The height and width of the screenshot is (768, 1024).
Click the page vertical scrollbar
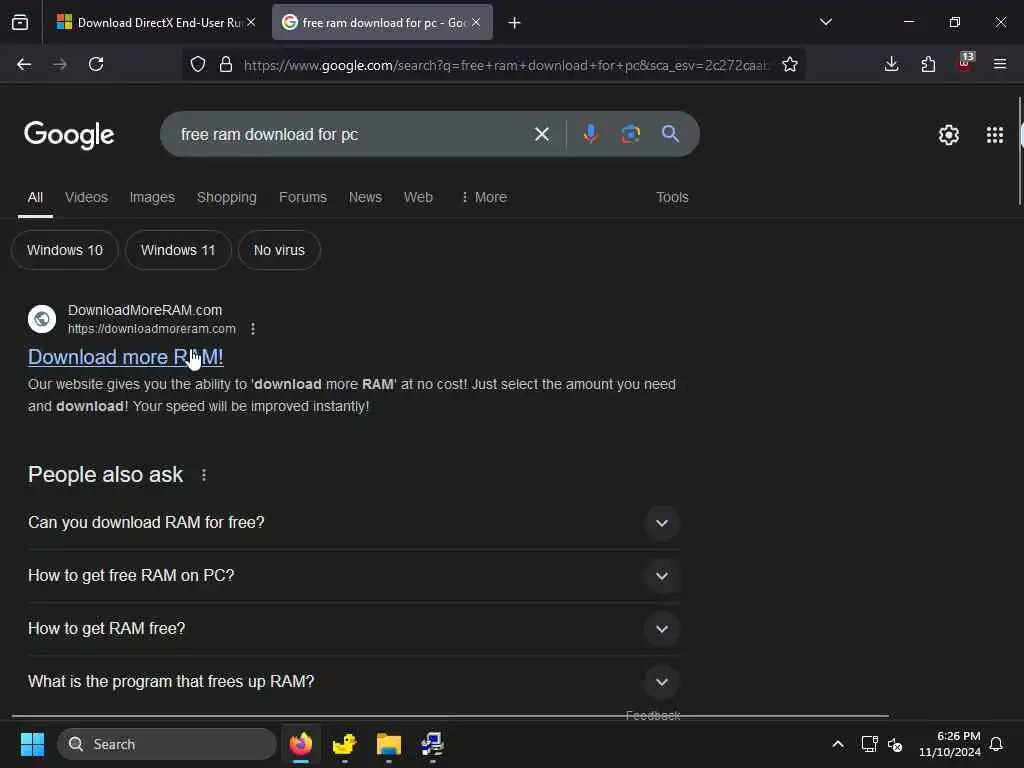[x=1020, y=152]
